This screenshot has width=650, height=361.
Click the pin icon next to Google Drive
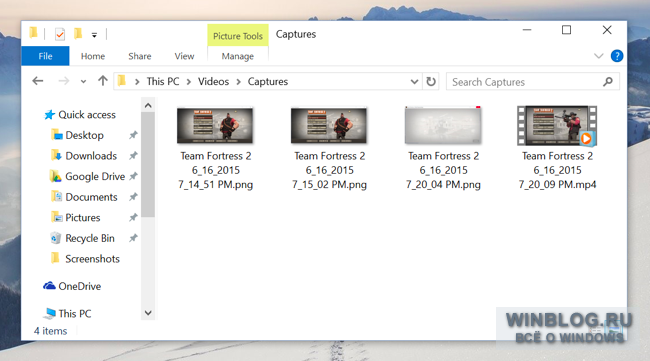[x=133, y=177]
